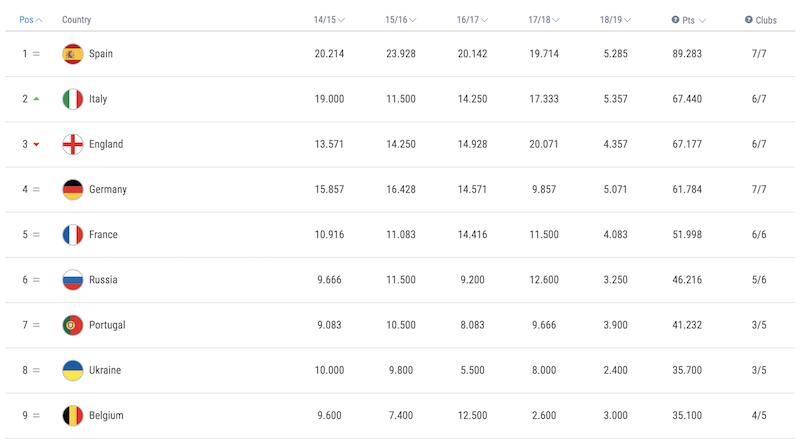
Task: Click the France flag icon
Action: (72, 235)
